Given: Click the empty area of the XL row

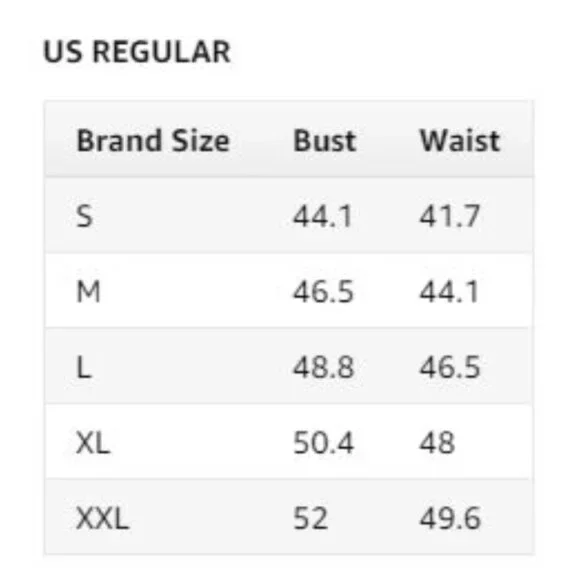Looking at the screenshot, I should pyautogui.click(x=202, y=443).
